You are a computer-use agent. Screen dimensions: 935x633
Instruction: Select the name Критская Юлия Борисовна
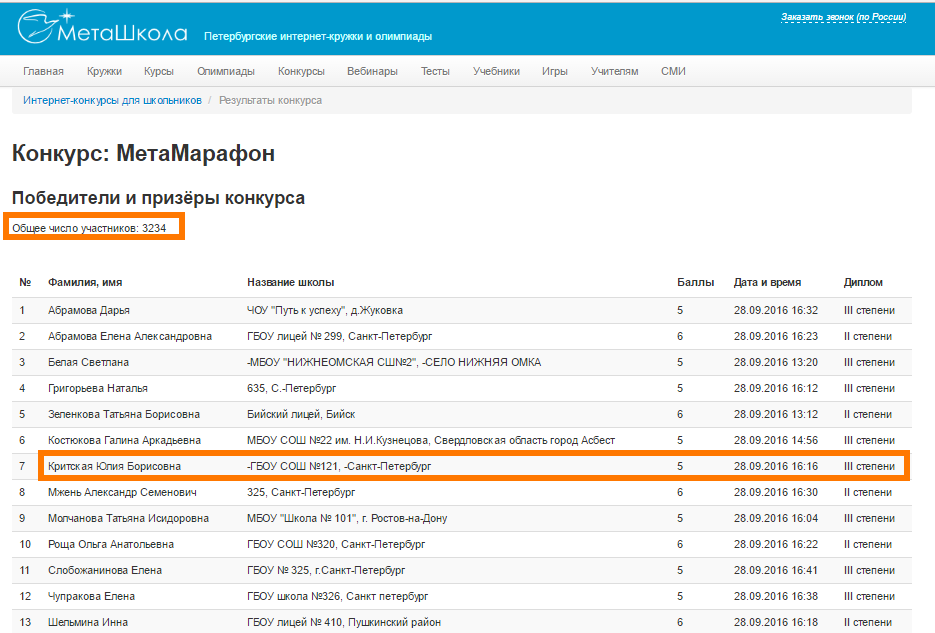pos(114,466)
